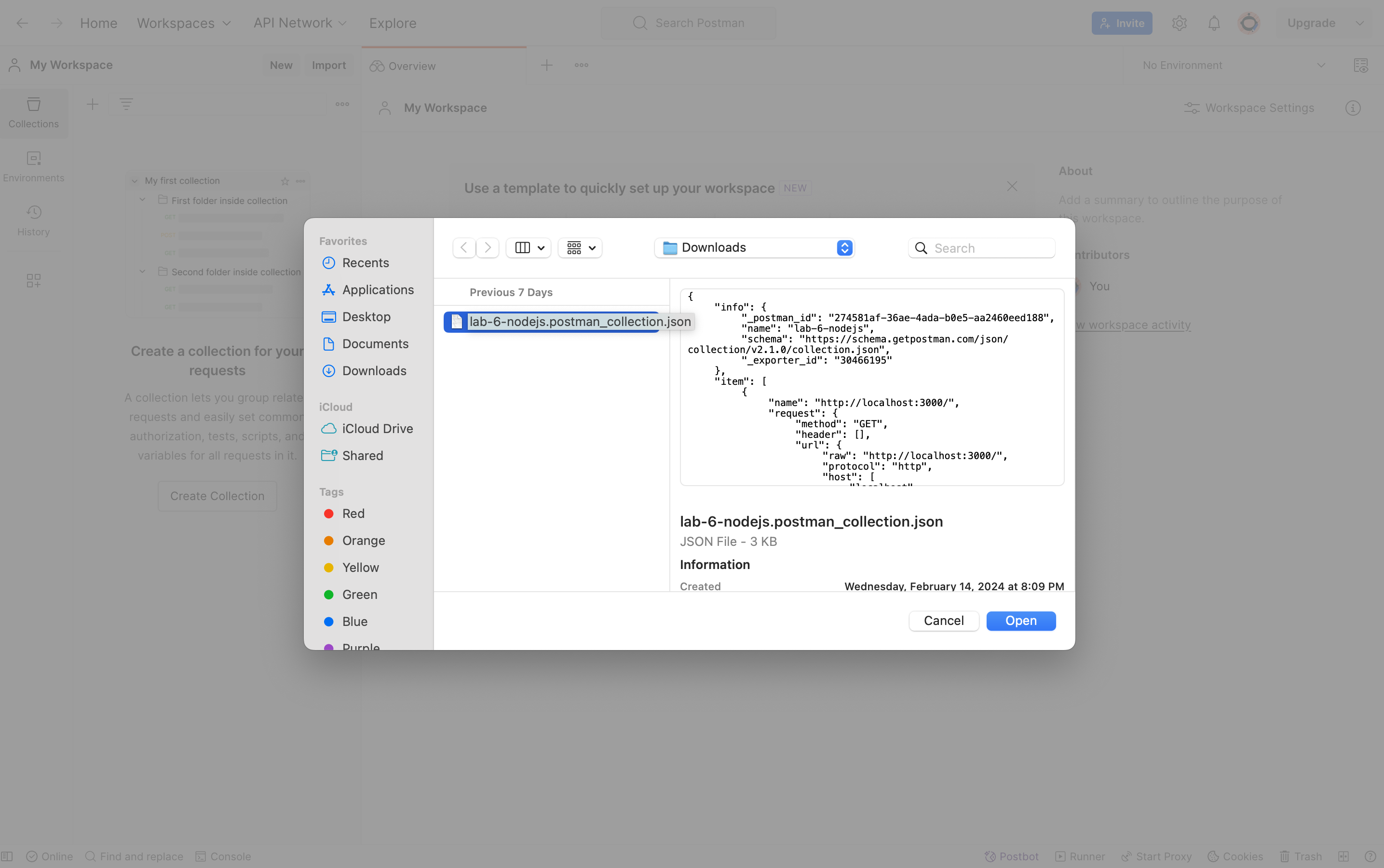This screenshot has height=868, width=1384.
Task: Open the Explore menu item
Action: point(393,23)
